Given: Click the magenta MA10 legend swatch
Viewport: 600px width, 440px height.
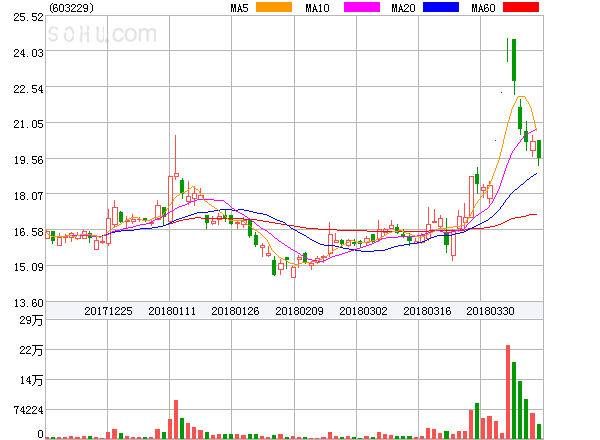Looking at the screenshot, I should tap(362, 7).
